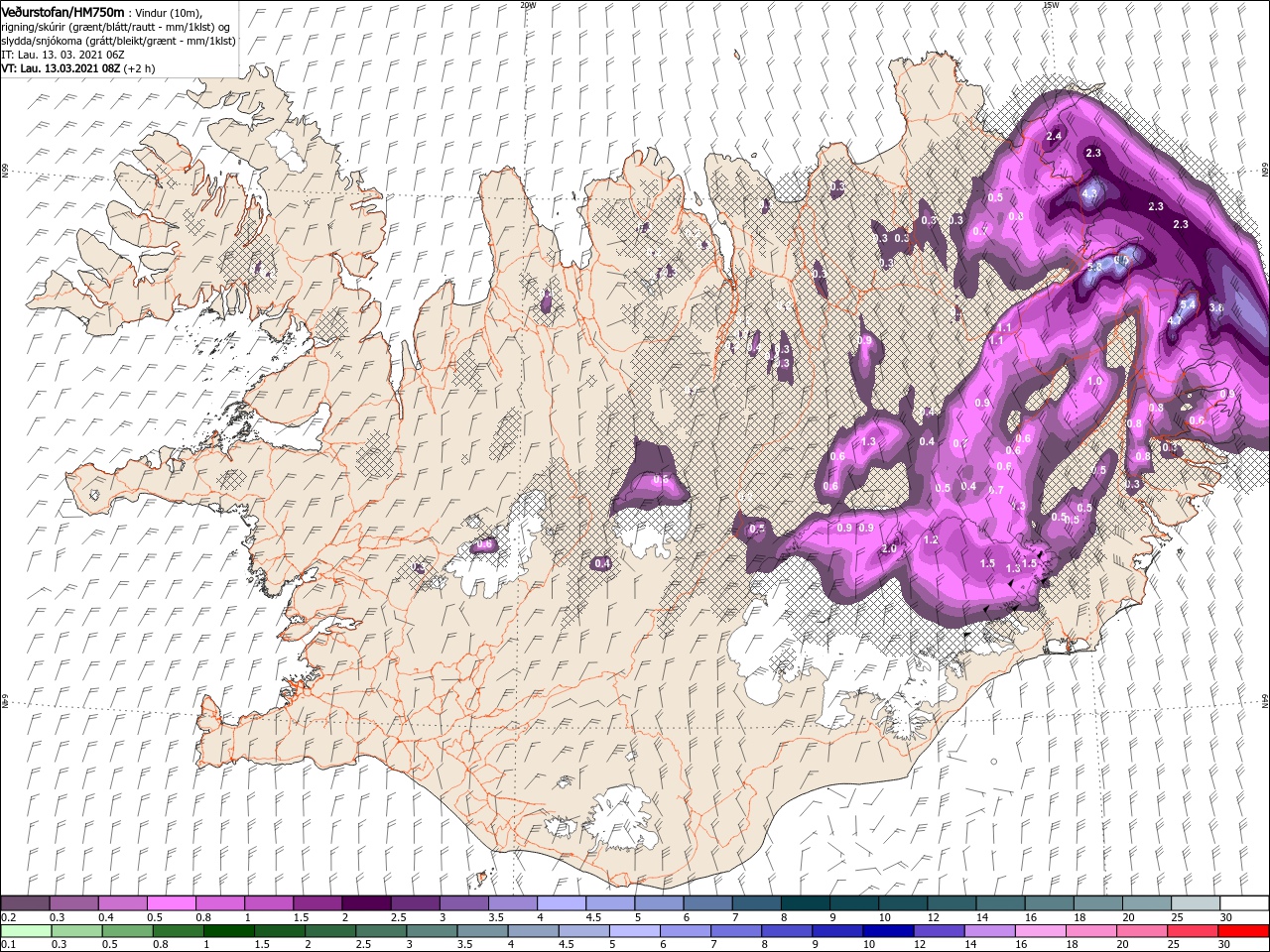Click the 2.4 precipitation value on the map
Viewport: 1270px width, 952px height.
(x=1054, y=136)
